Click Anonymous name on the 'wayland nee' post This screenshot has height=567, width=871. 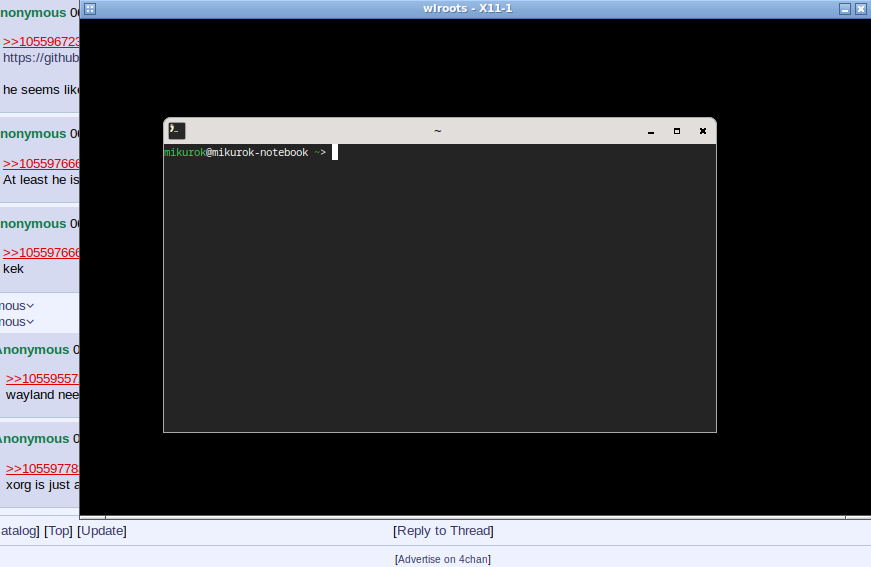[x=34, y=350]
